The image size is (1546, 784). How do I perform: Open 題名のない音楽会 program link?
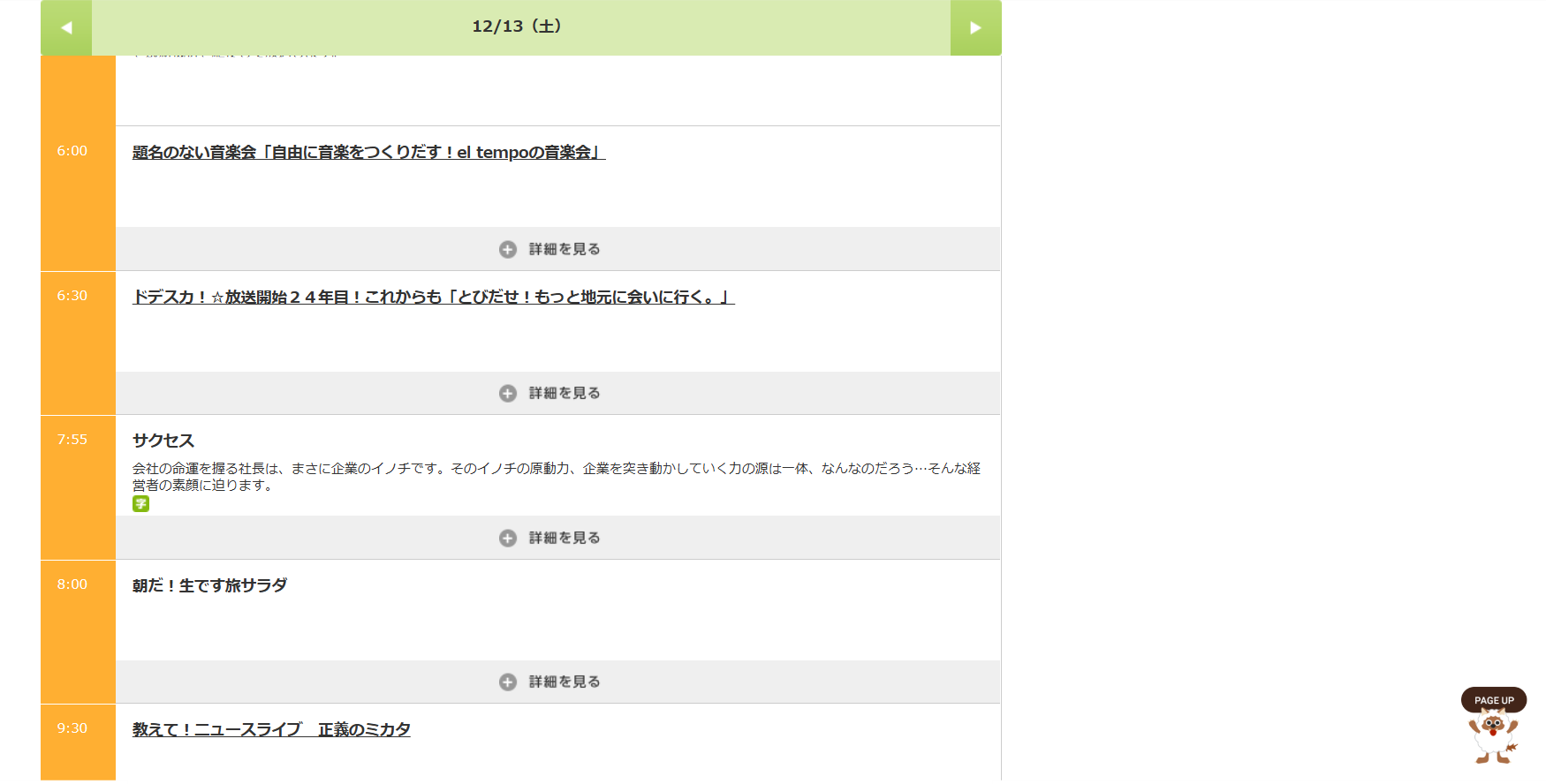click(368, 153)
